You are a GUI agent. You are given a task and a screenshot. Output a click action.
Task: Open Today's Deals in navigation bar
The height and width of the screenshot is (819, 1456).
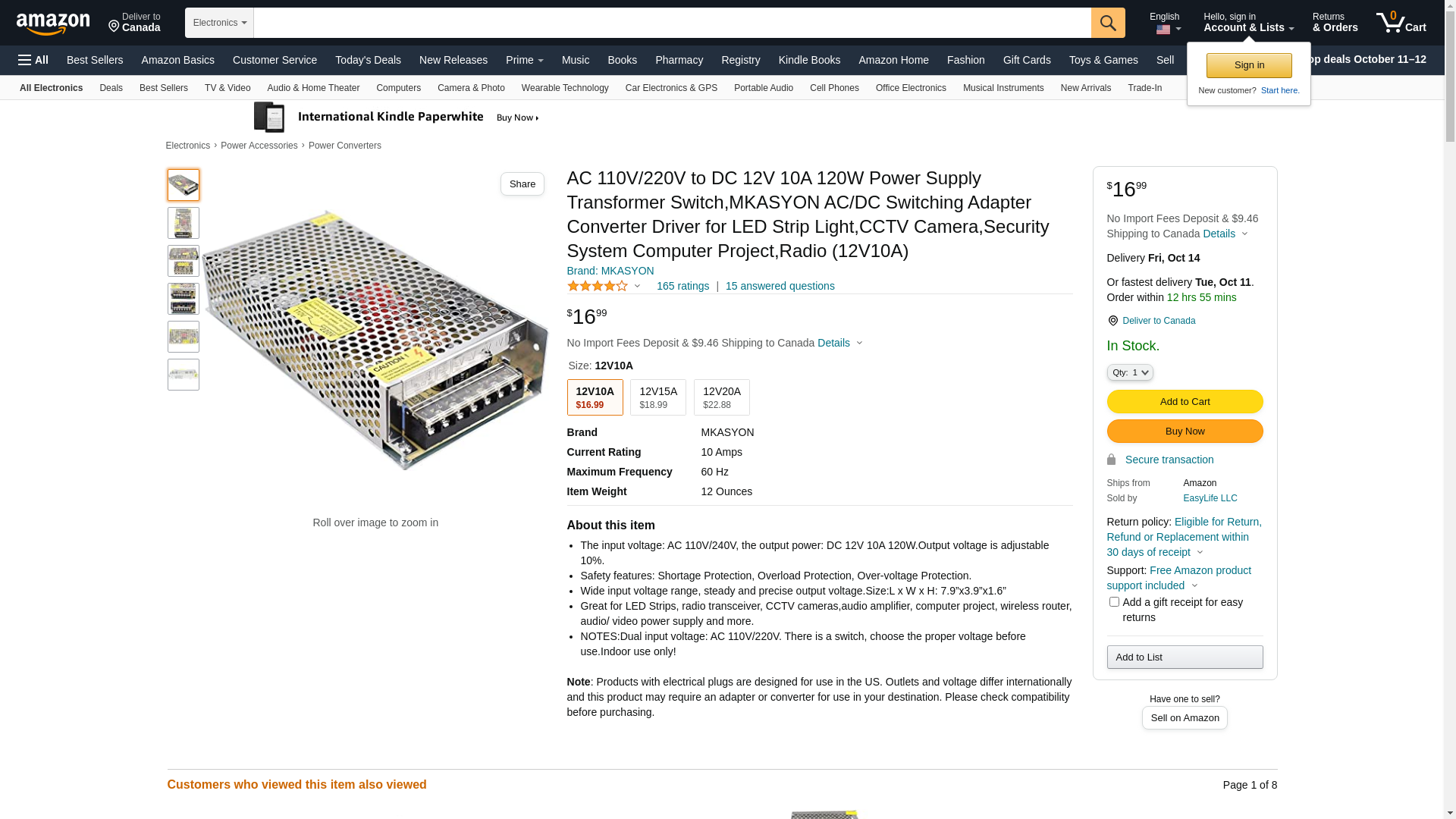coord(368,60)
